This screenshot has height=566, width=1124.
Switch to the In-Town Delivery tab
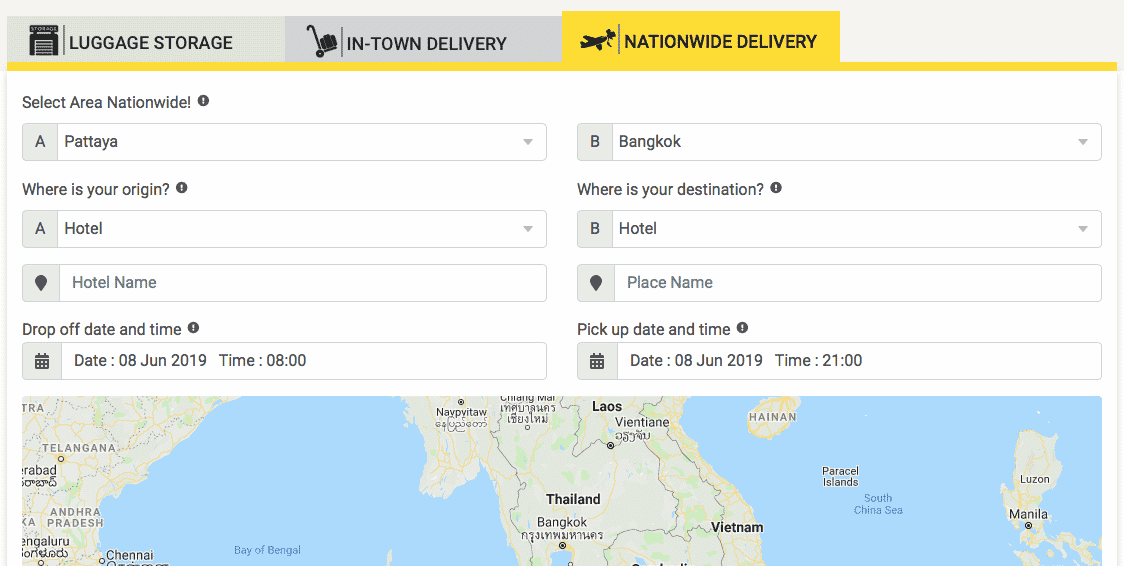423,40
